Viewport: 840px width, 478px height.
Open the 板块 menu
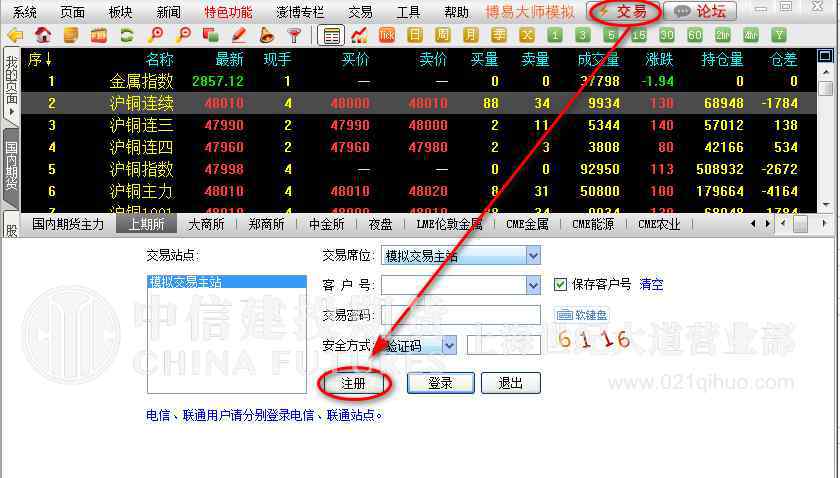pyautogui.click(x=121, y=12)
